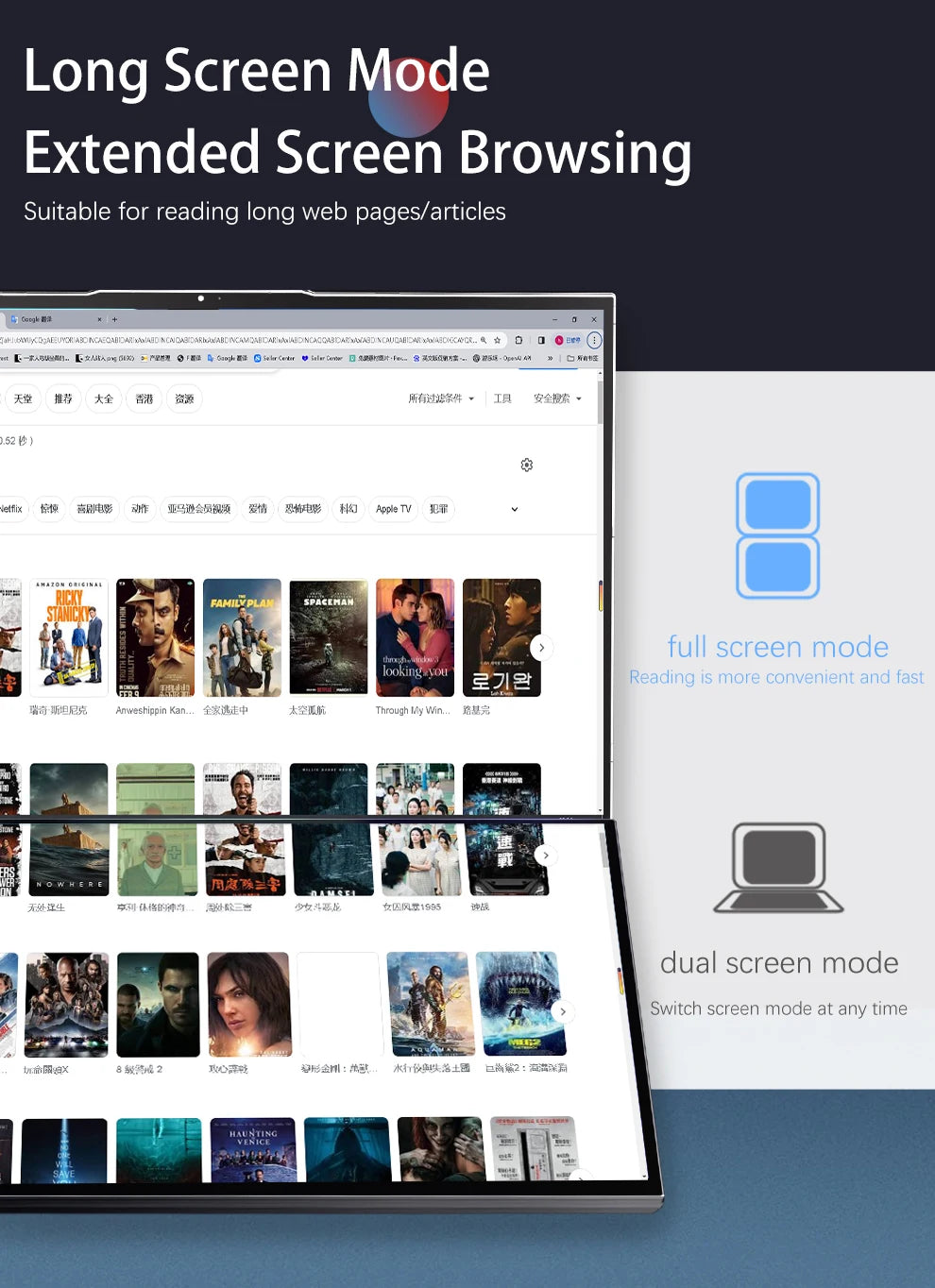Open a new browser tab with plus icon

[x=114, y=319]
